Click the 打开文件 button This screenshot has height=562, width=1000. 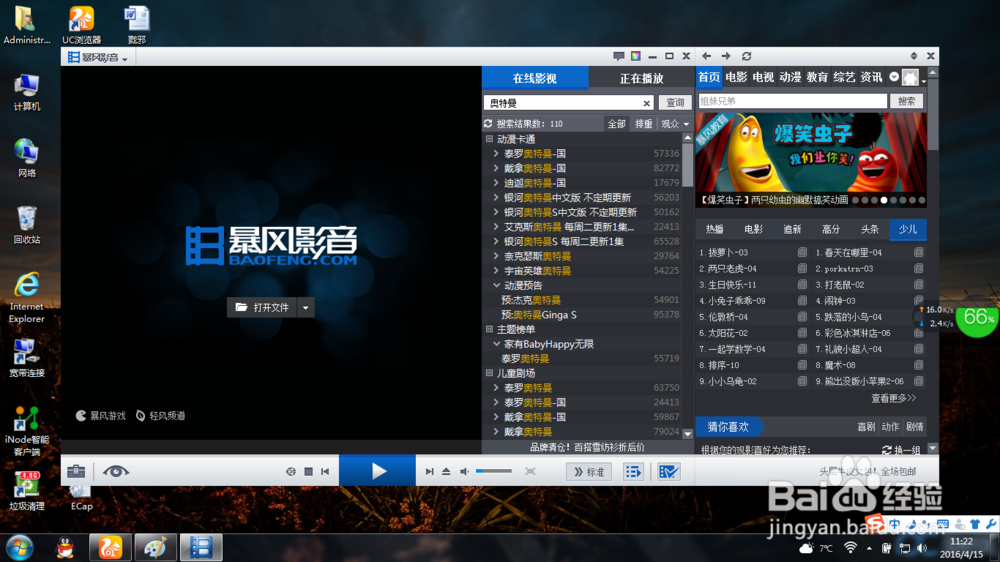pos(262,307)
